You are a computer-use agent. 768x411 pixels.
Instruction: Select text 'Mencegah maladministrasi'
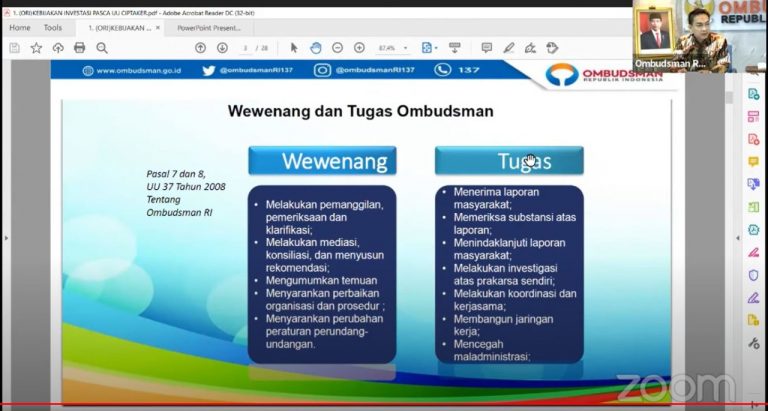[492, 350]
